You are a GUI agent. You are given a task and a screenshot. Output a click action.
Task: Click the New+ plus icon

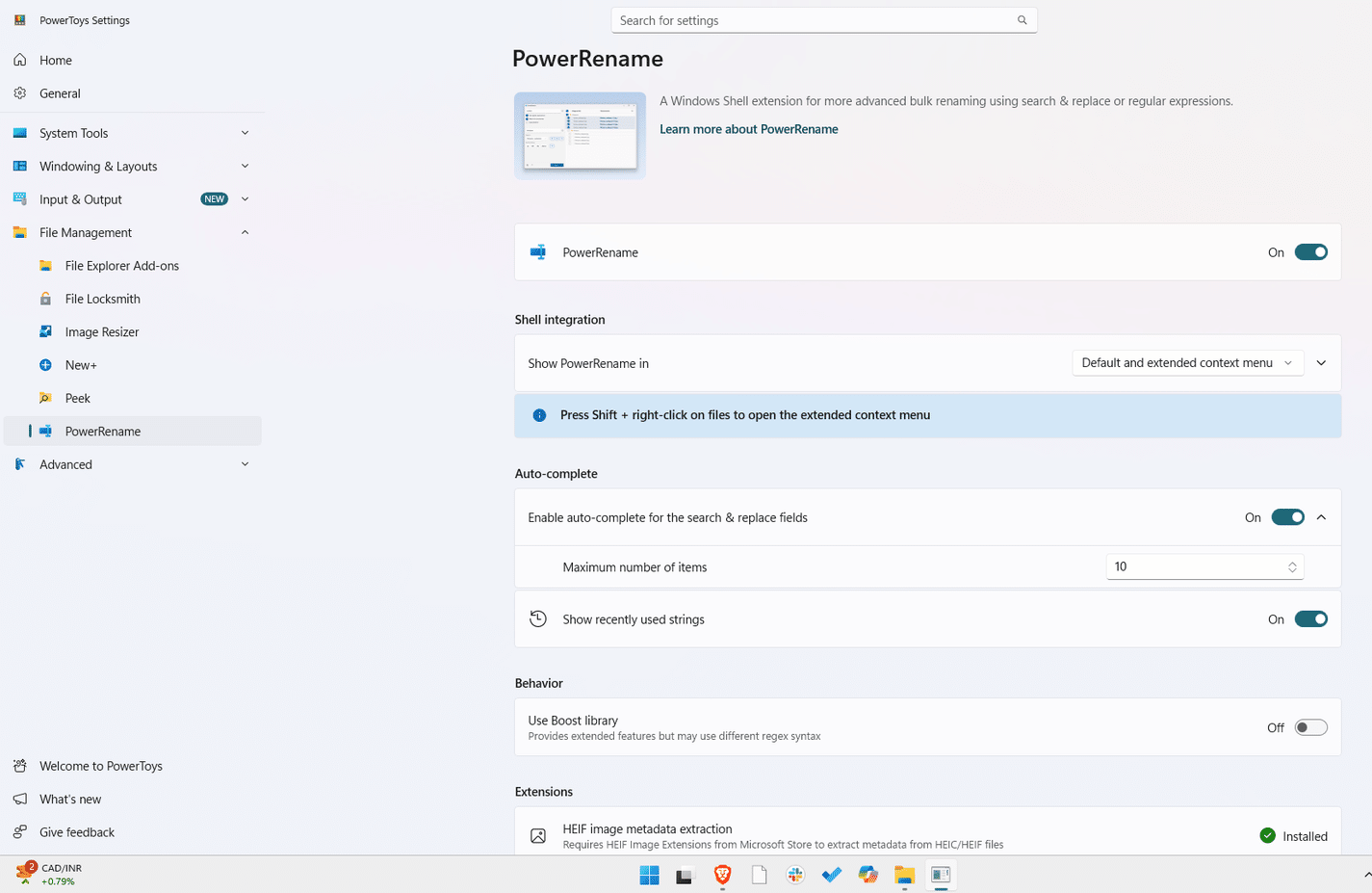pyautogui.click(x=45, y=365)
